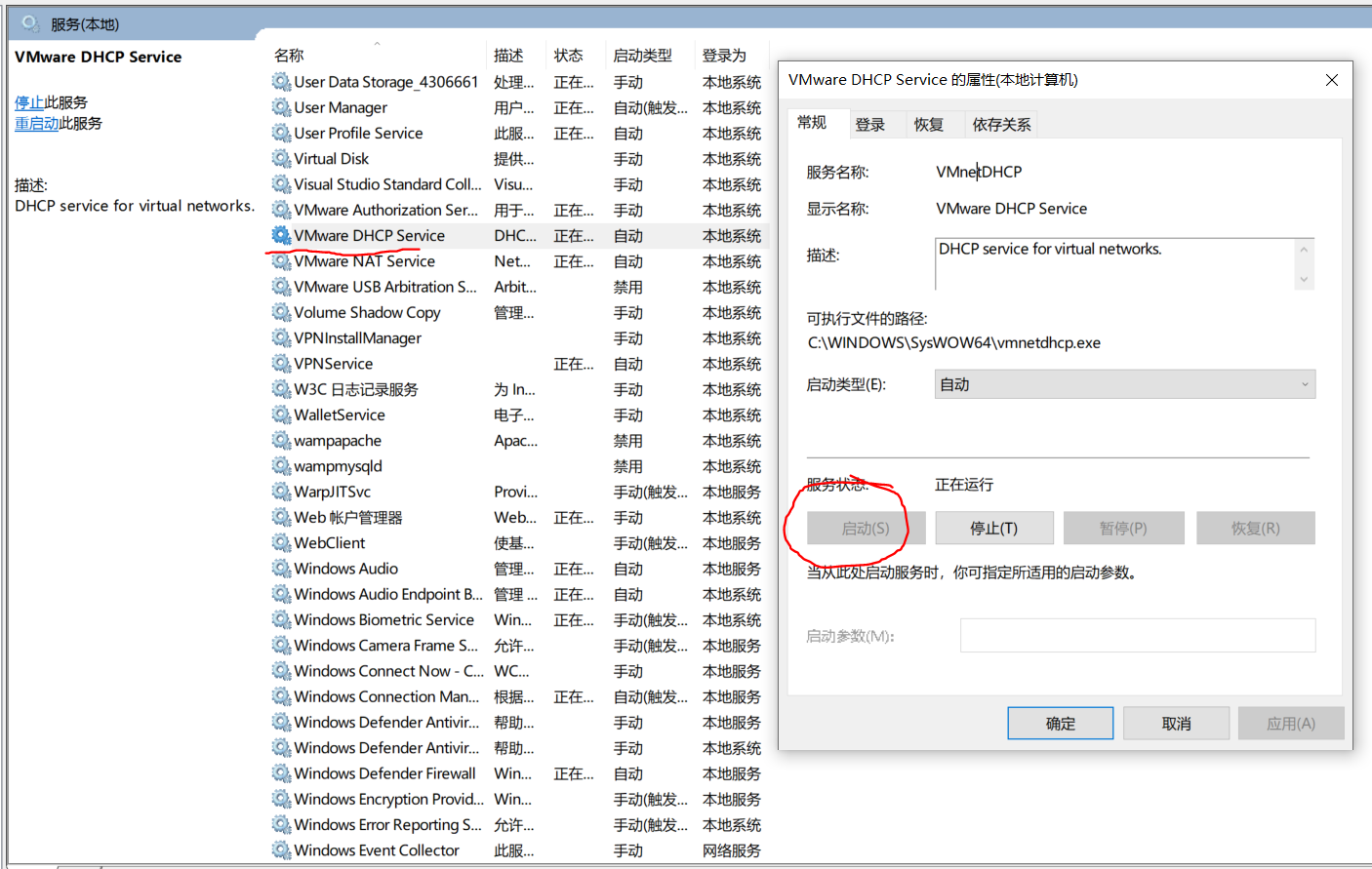1372x869 pixels.
Task: Click the 取消 button
Action: click(x=1177, y=724)
